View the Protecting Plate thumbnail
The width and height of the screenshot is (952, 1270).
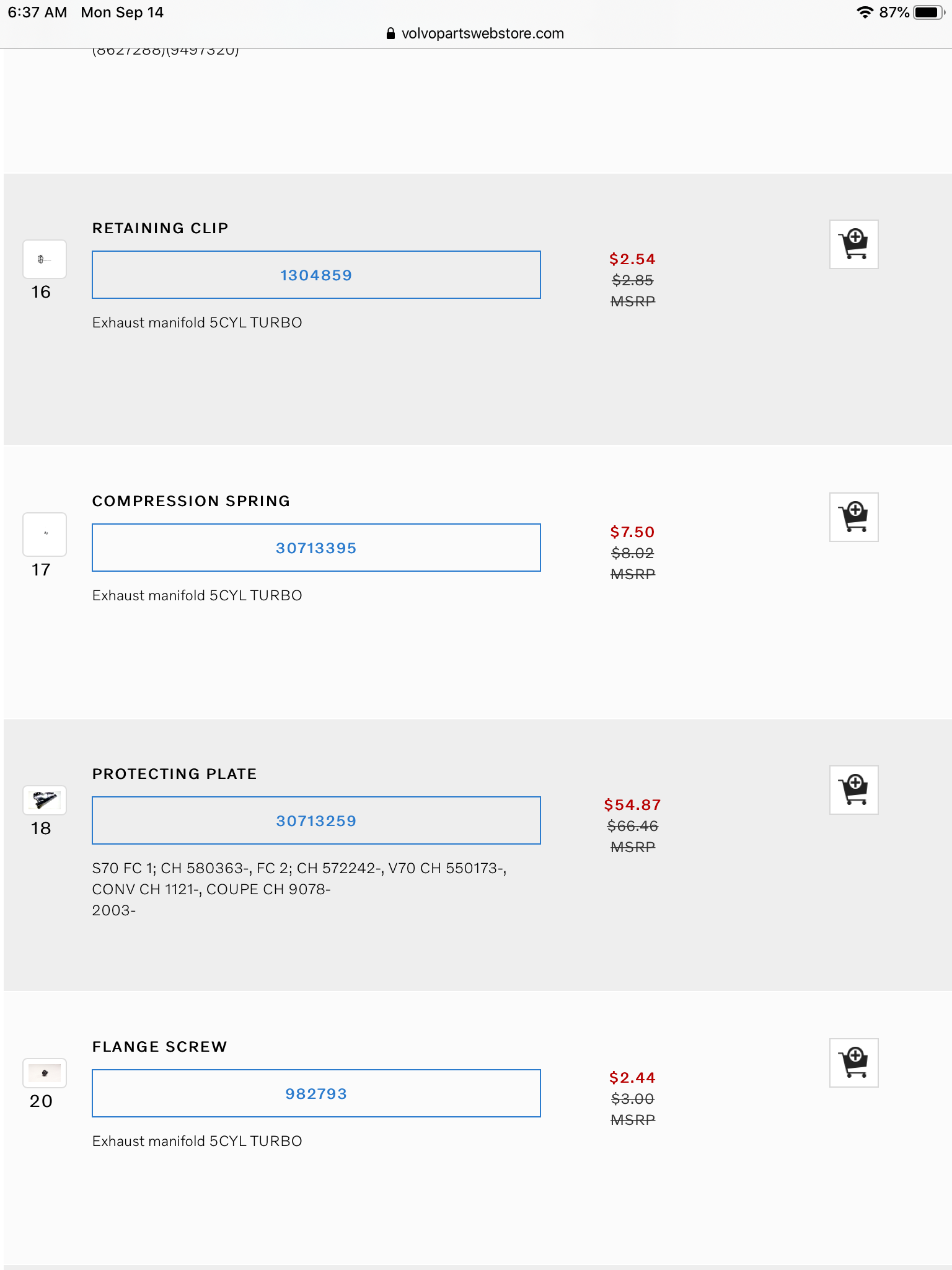pos(45,800)
